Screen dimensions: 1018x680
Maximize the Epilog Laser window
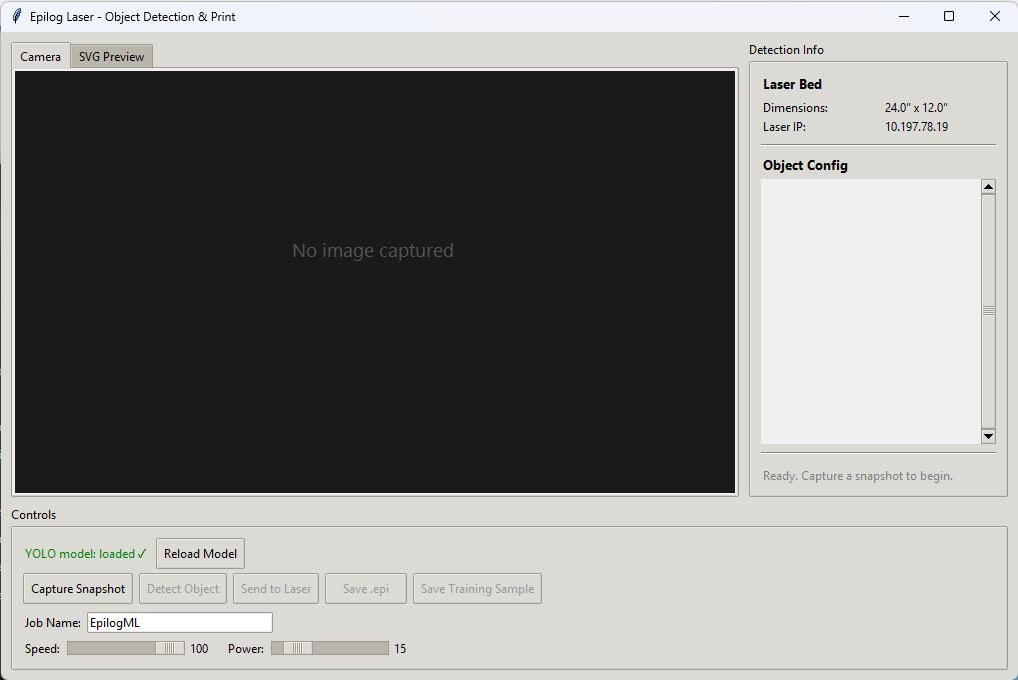[x=949, y=16]
